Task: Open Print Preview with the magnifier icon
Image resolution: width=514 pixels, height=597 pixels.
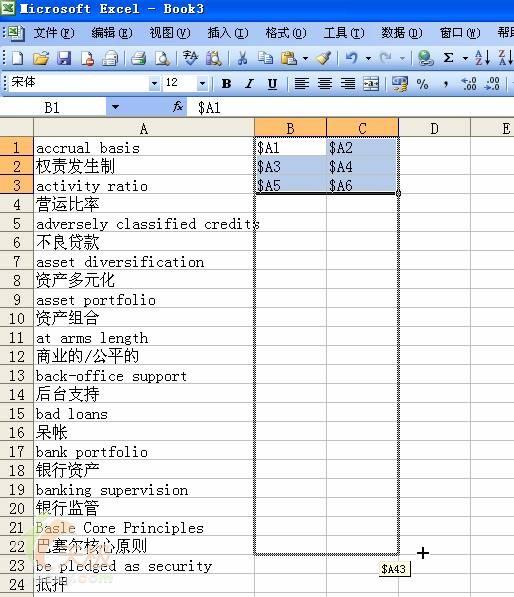Action: (163, 58)
